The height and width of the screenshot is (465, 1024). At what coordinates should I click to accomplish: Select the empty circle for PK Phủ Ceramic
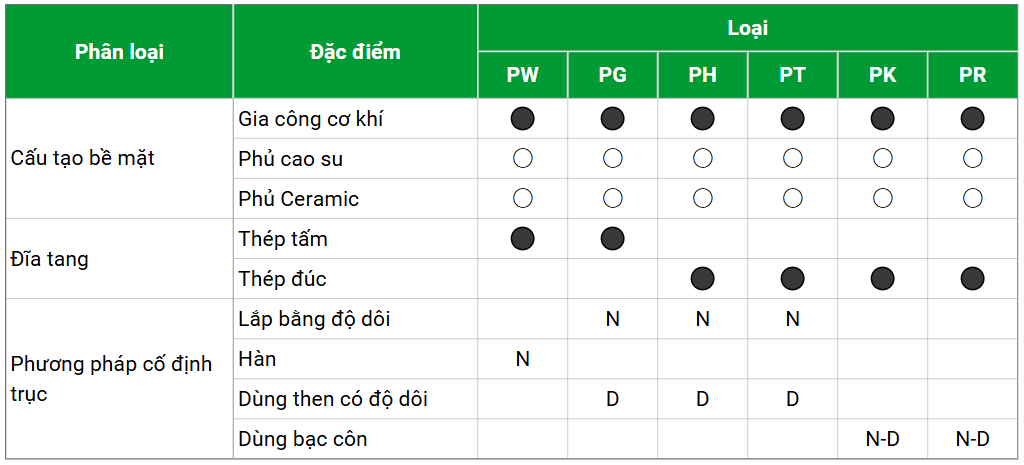click(882, 198)
